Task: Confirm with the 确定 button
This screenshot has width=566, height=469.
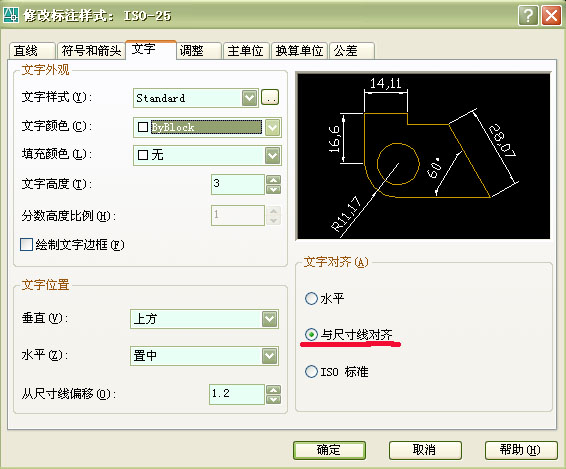Action: 329,450
